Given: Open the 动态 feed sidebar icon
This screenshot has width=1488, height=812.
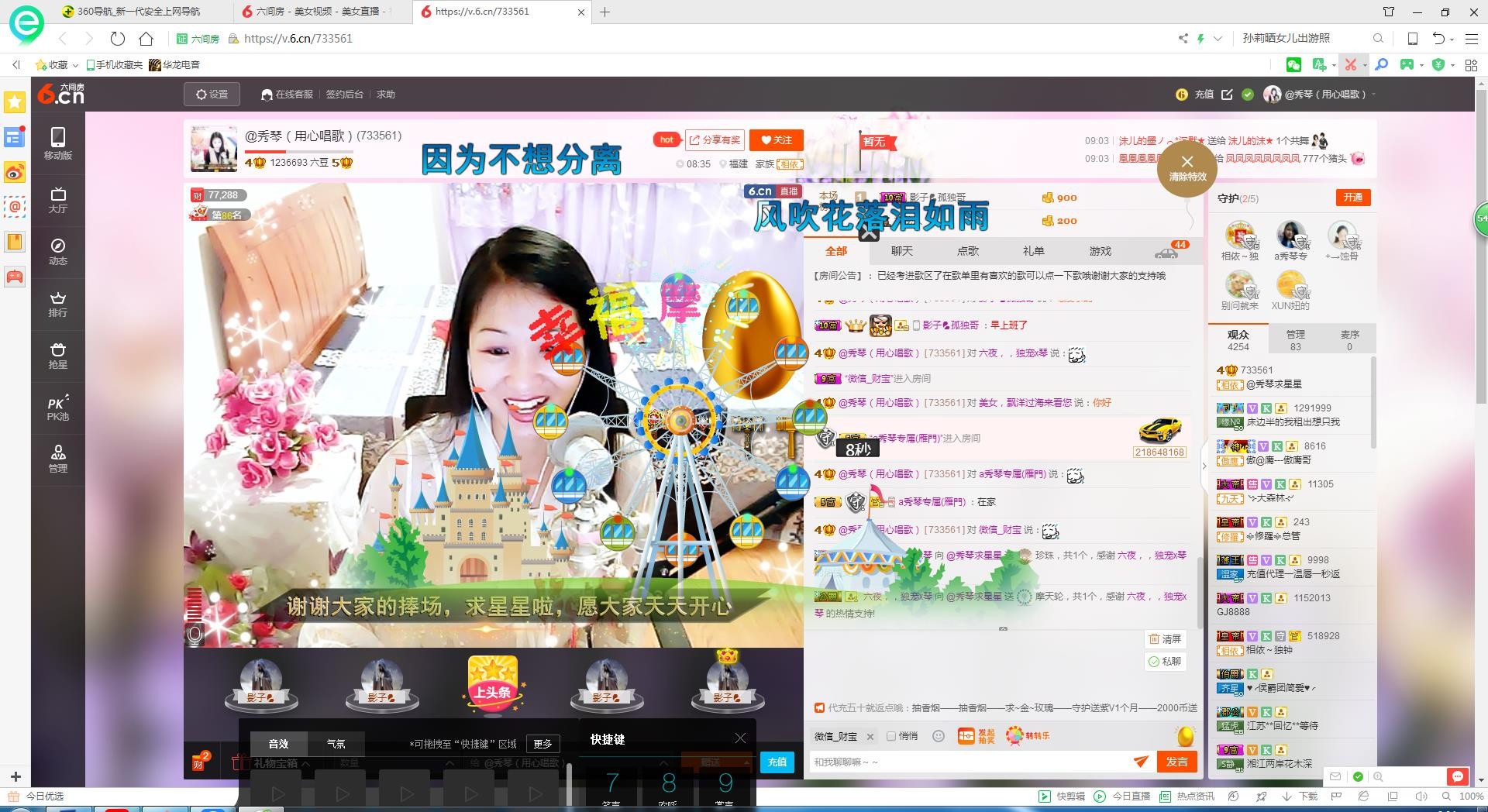Looking at the screenshot, I should (58, 252).
